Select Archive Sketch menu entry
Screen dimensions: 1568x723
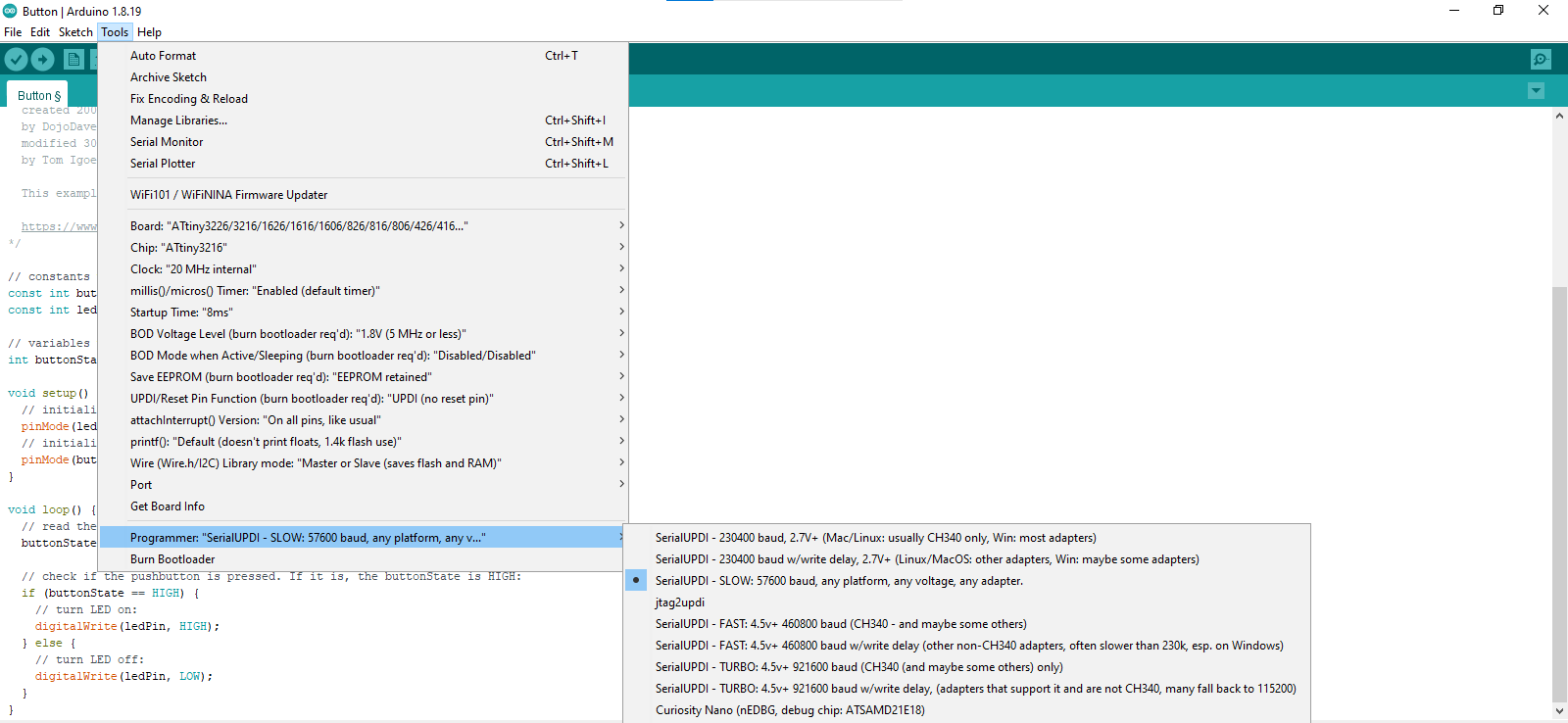point(363,77)
